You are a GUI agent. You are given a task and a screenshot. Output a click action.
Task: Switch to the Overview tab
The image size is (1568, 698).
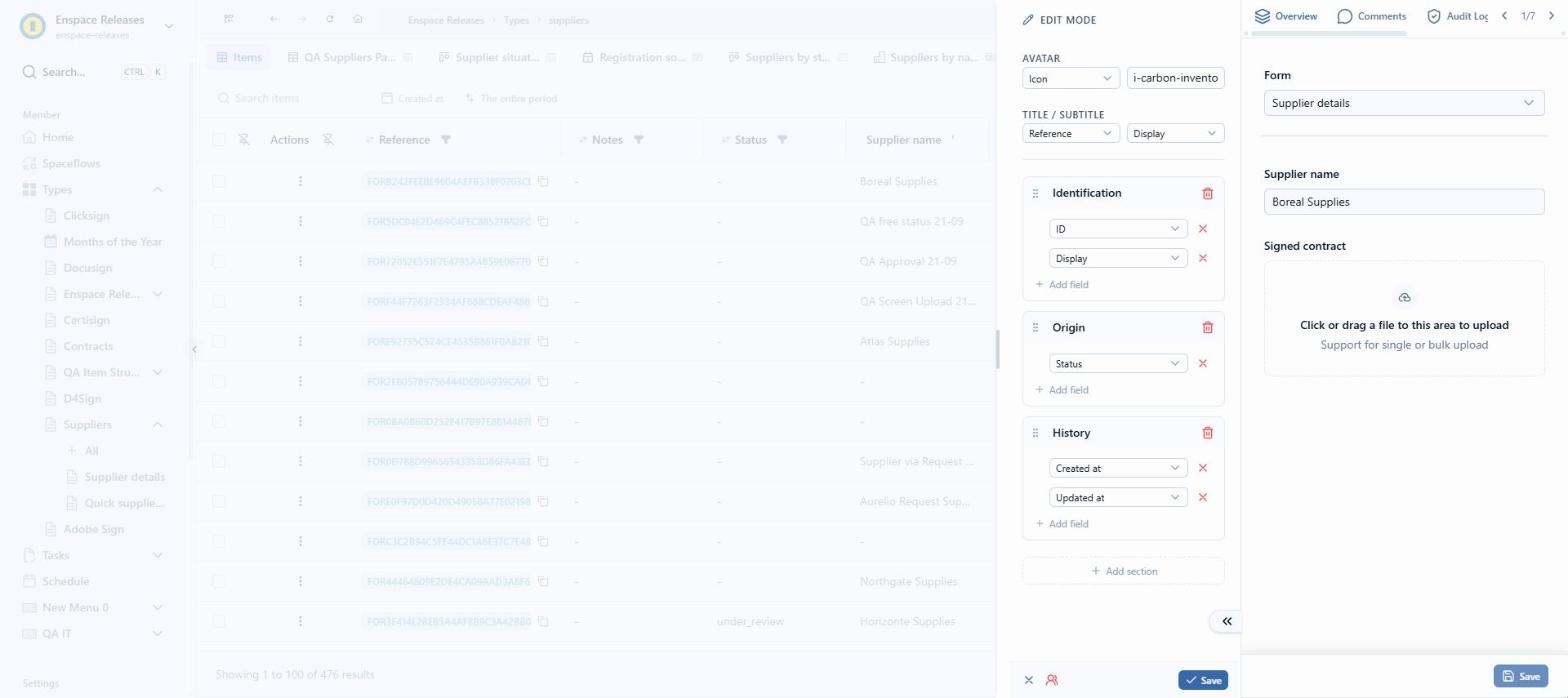point(1286,16)
